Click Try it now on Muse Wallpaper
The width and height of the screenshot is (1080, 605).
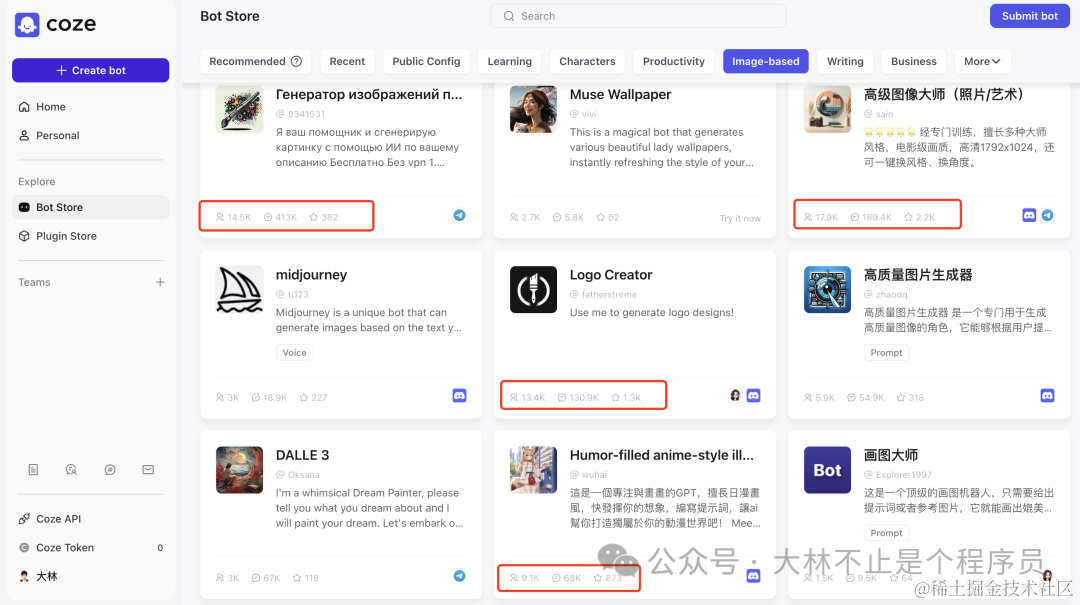[740, 218]
